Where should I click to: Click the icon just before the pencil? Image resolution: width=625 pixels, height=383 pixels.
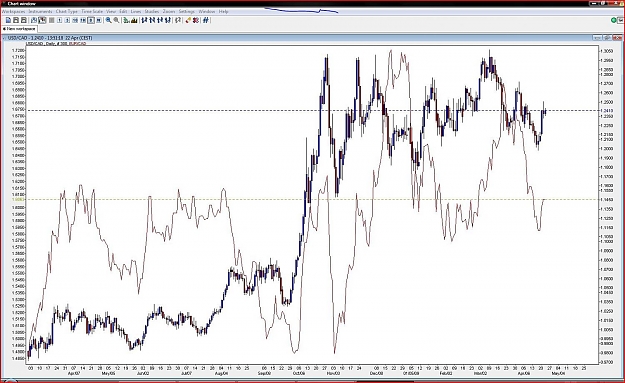(178, 20)
